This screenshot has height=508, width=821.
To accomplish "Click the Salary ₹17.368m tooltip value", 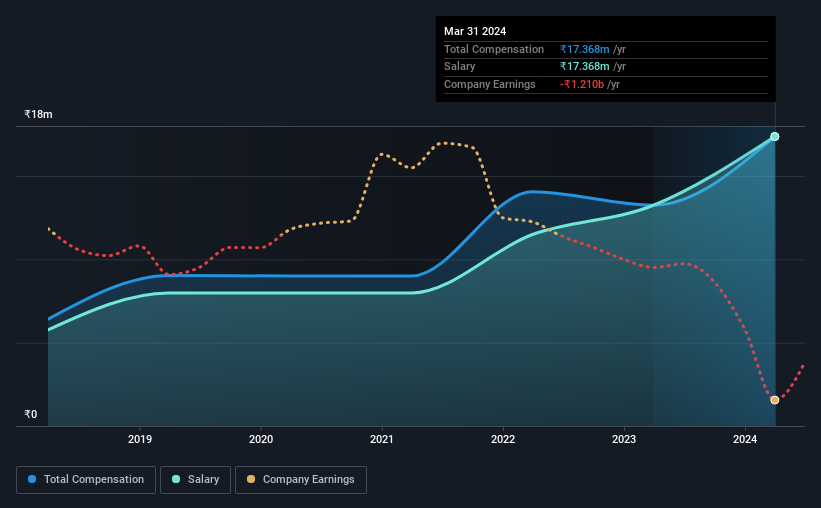I will pos(584,67).
